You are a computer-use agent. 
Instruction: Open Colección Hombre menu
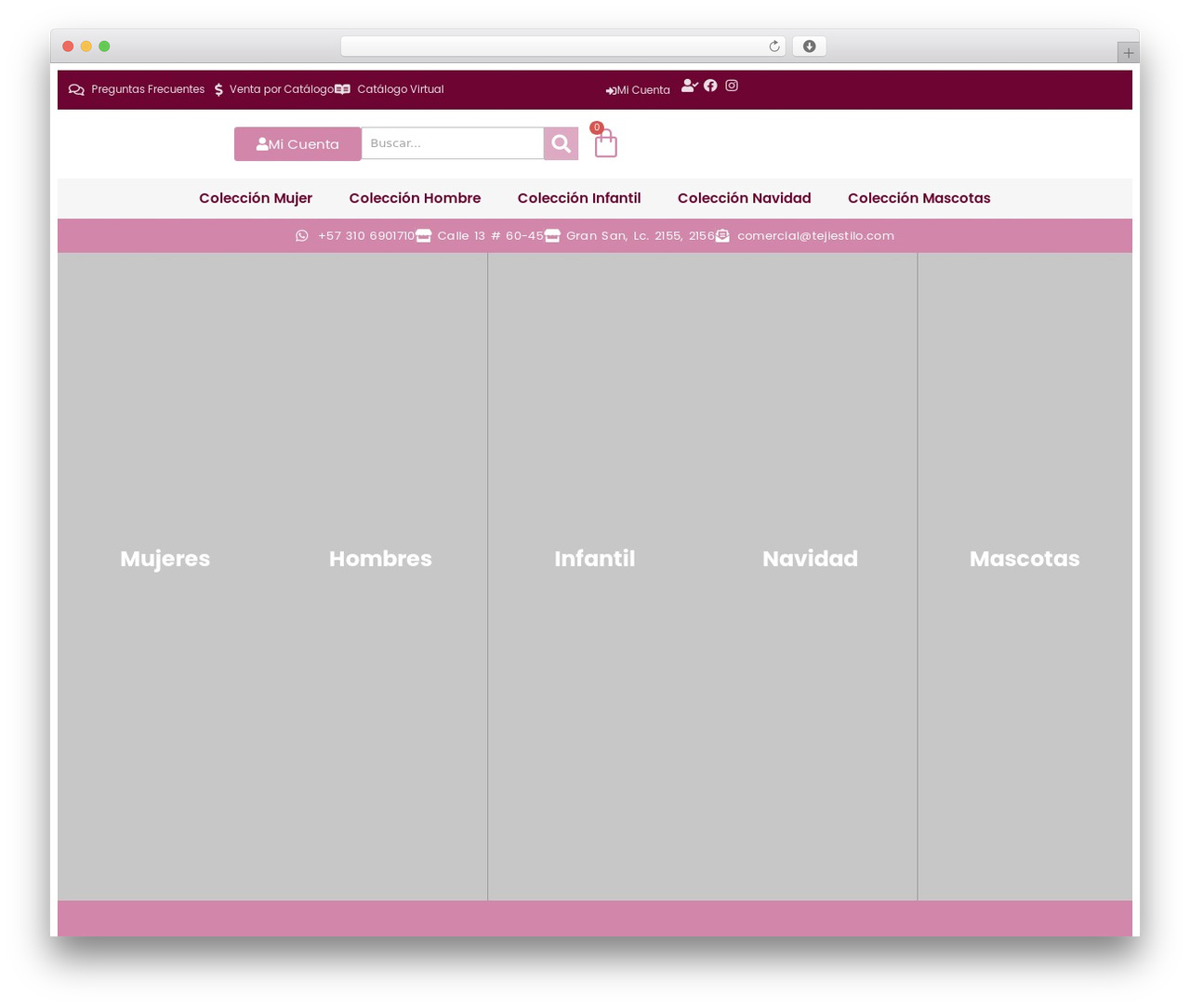[x=415, y=198]
